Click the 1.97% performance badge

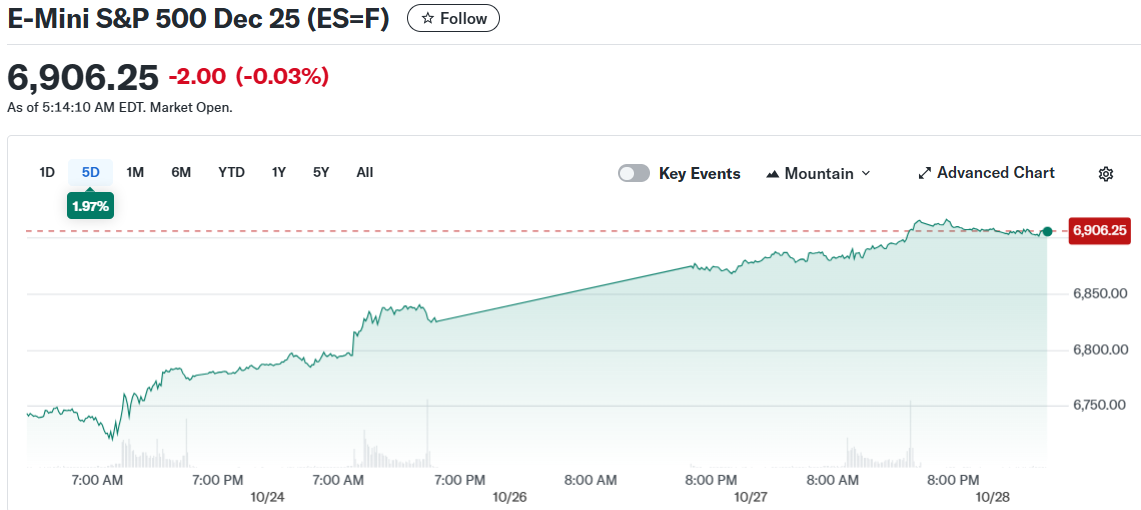pyautogui.click(x=90, y=206)
